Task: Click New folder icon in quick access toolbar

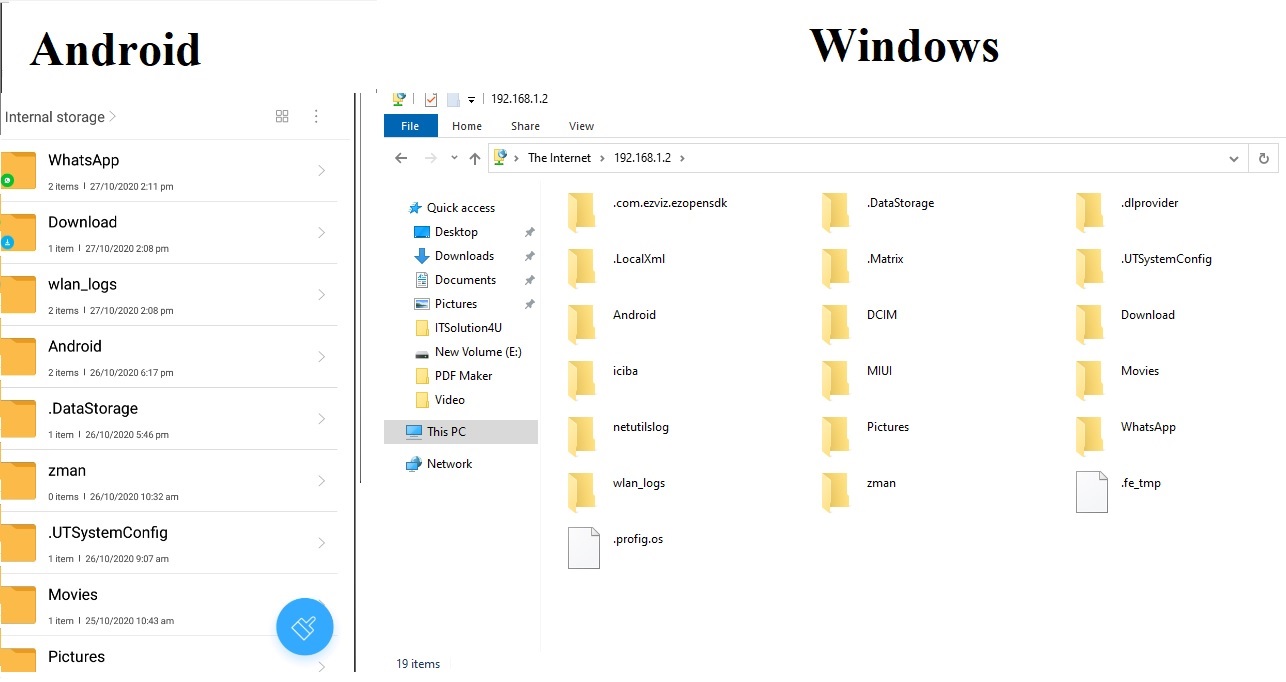Action: [x=453, y=99]
